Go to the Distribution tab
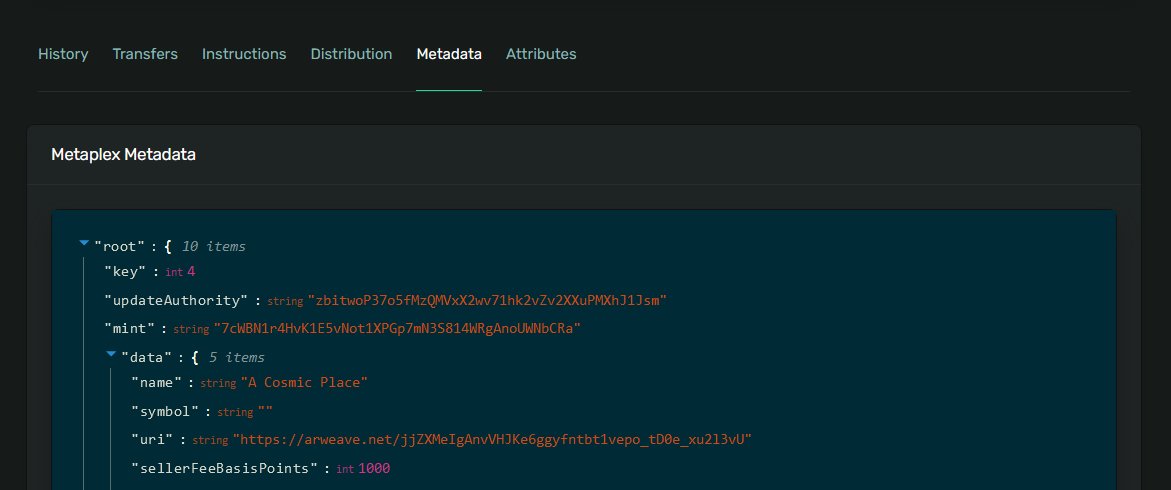 (x=351, y=54)
